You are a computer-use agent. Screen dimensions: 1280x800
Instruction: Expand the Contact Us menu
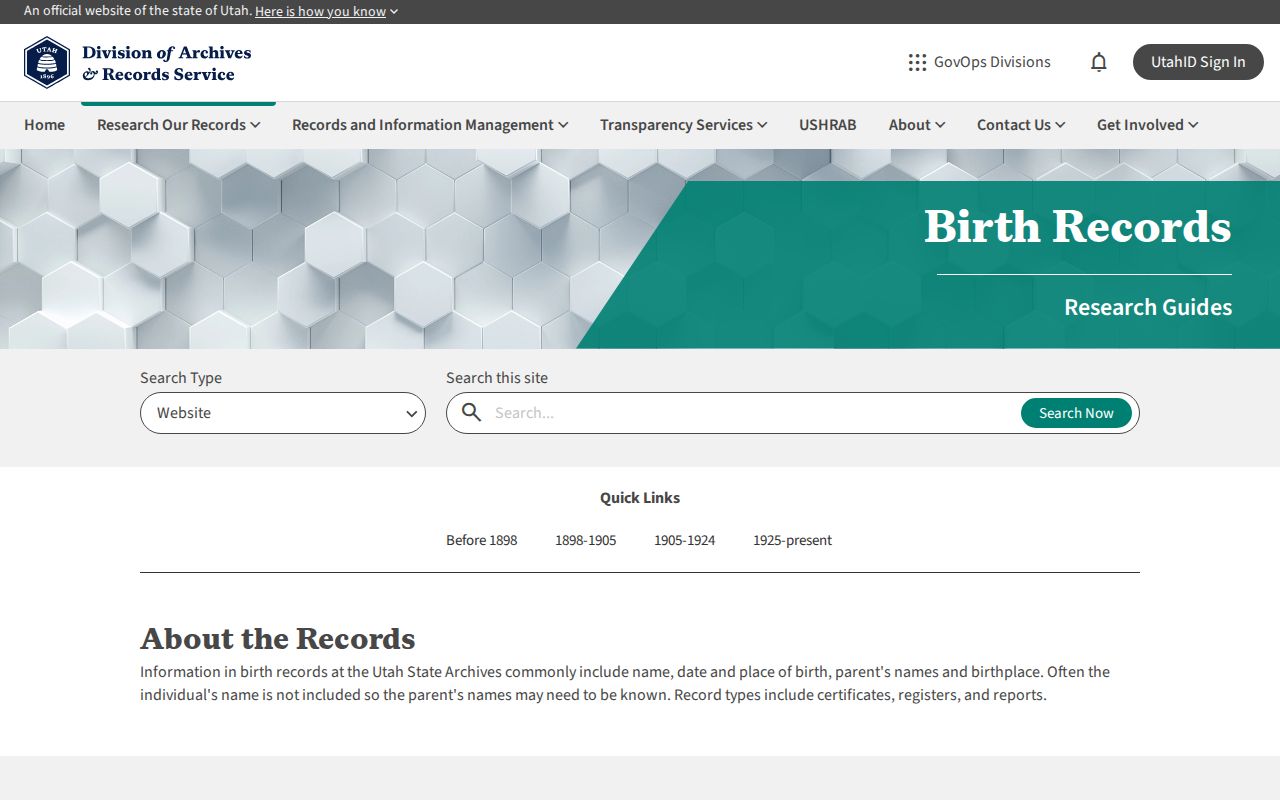[1021, 125]
